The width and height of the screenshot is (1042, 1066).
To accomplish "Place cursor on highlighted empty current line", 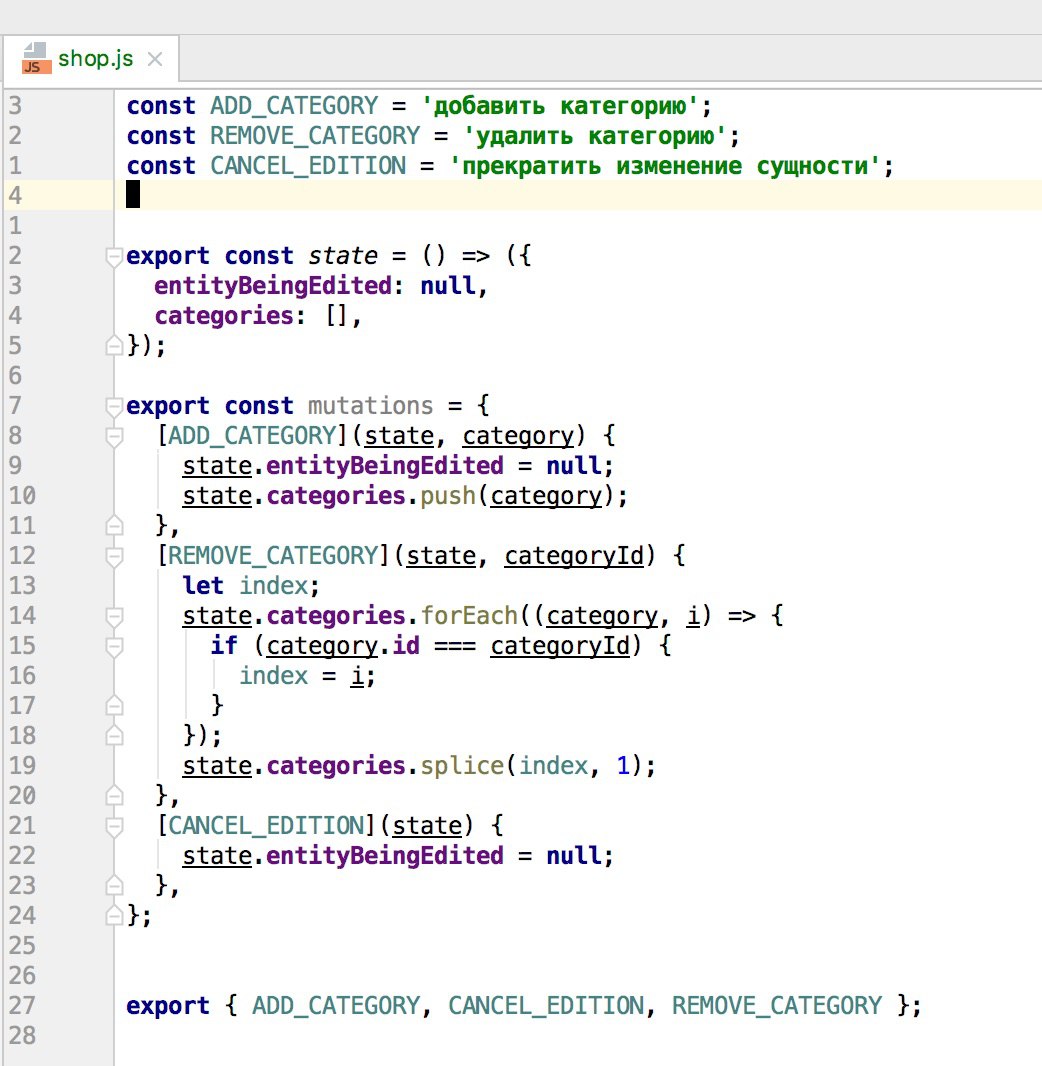I will [x=578, y=196].
